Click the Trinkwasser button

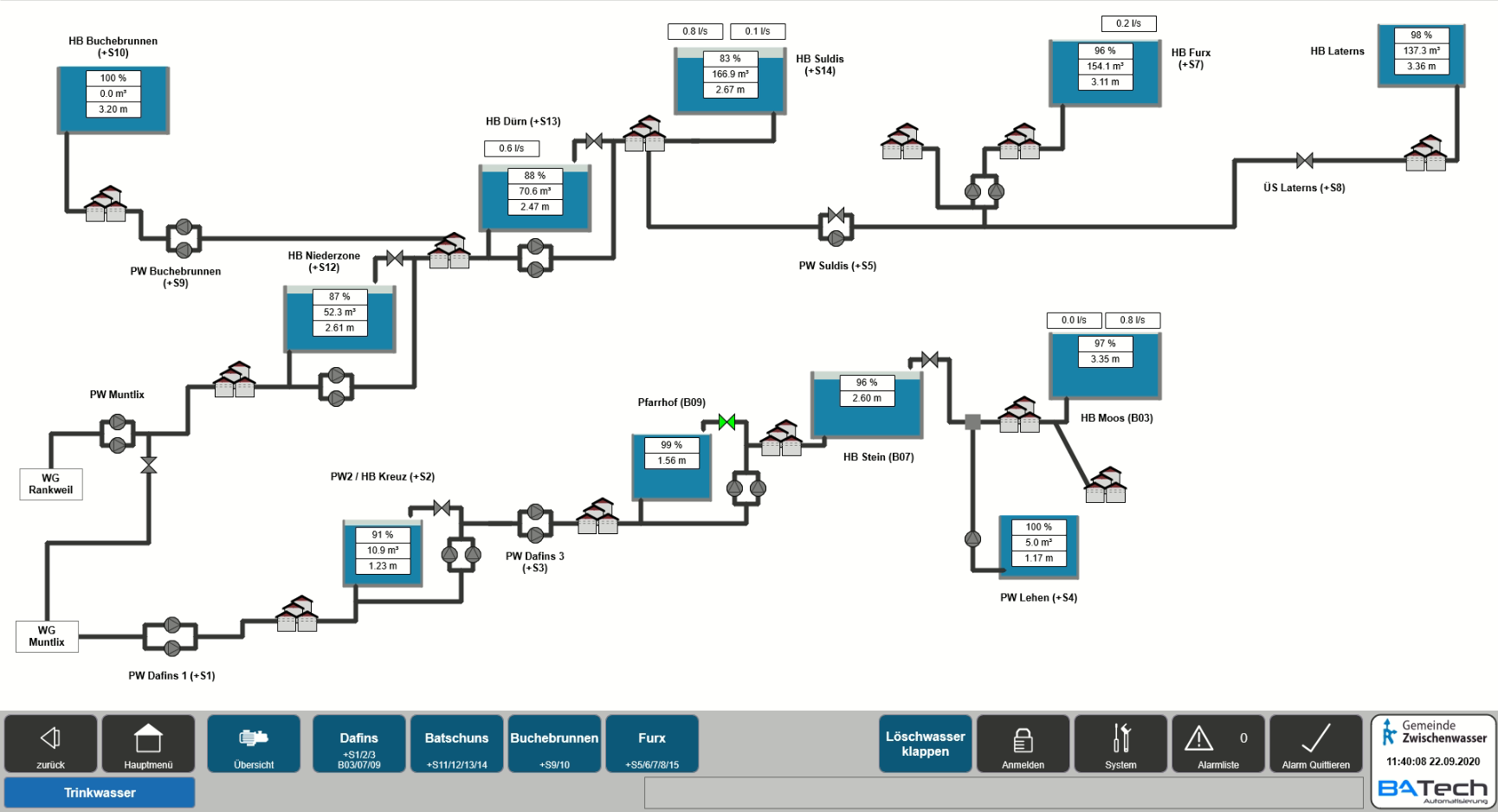click(x=100, y=792)
